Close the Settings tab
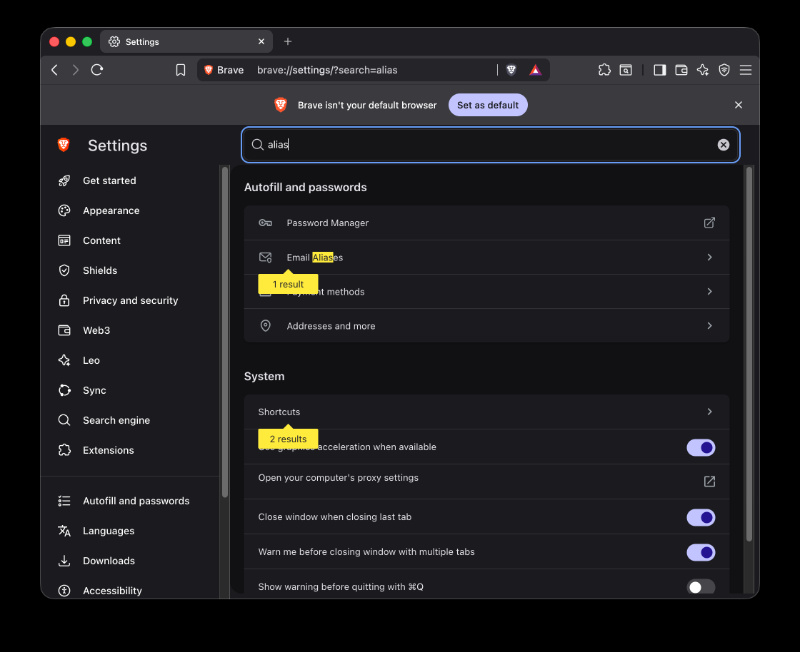This screenshot has height=652, width=800. pos(261,41)
